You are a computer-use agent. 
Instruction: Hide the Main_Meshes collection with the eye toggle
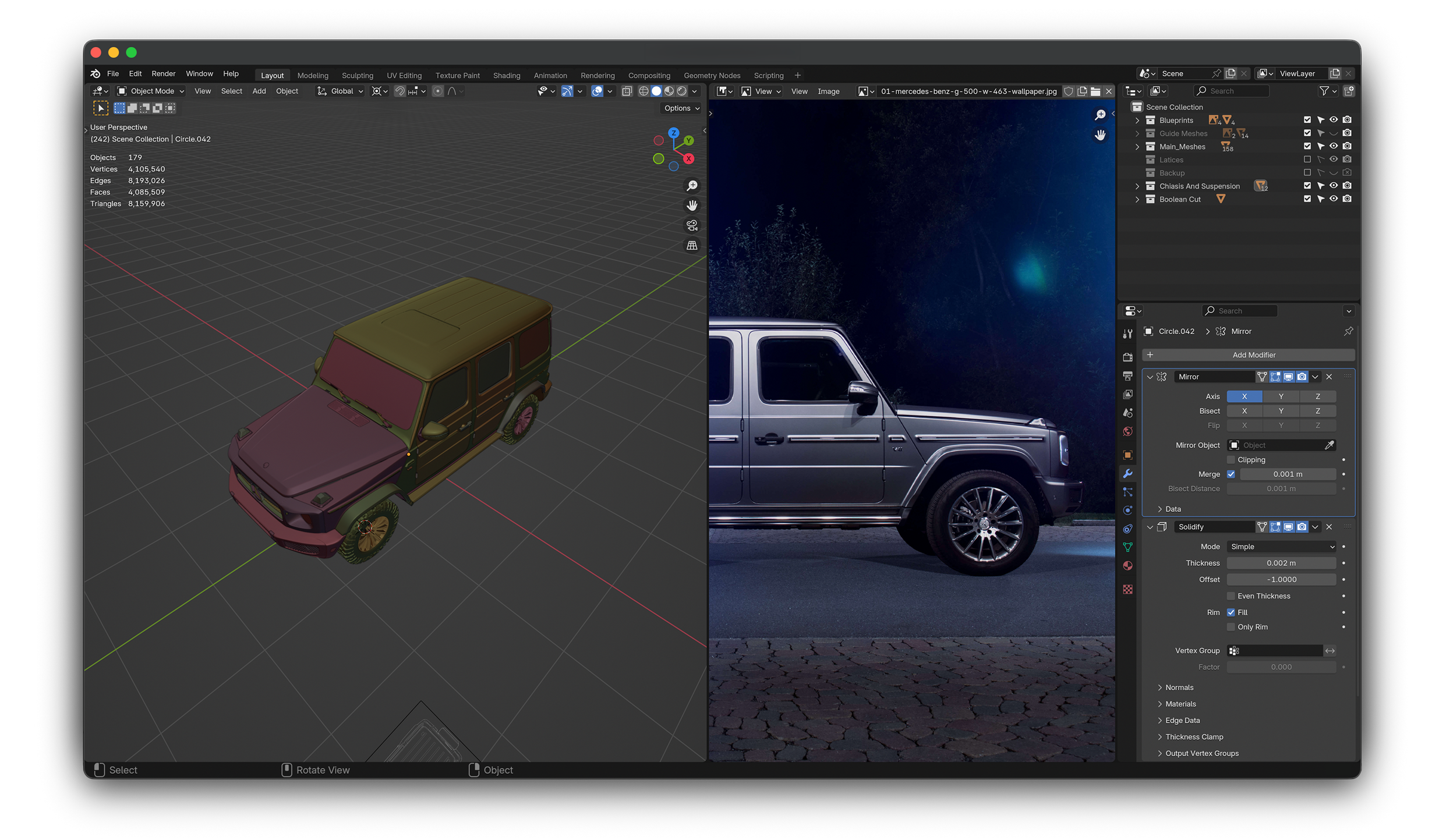[x=1334, y=146]
